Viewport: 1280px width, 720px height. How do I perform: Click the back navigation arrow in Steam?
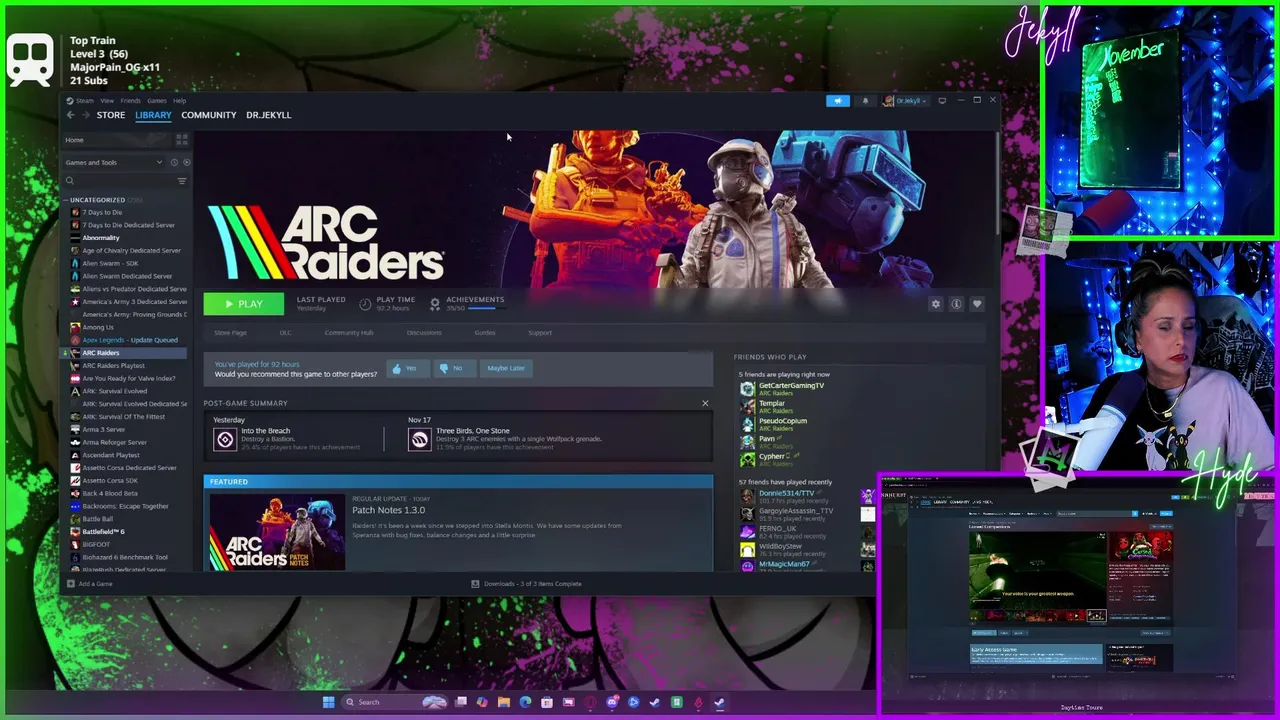click(x=70, y=115)
